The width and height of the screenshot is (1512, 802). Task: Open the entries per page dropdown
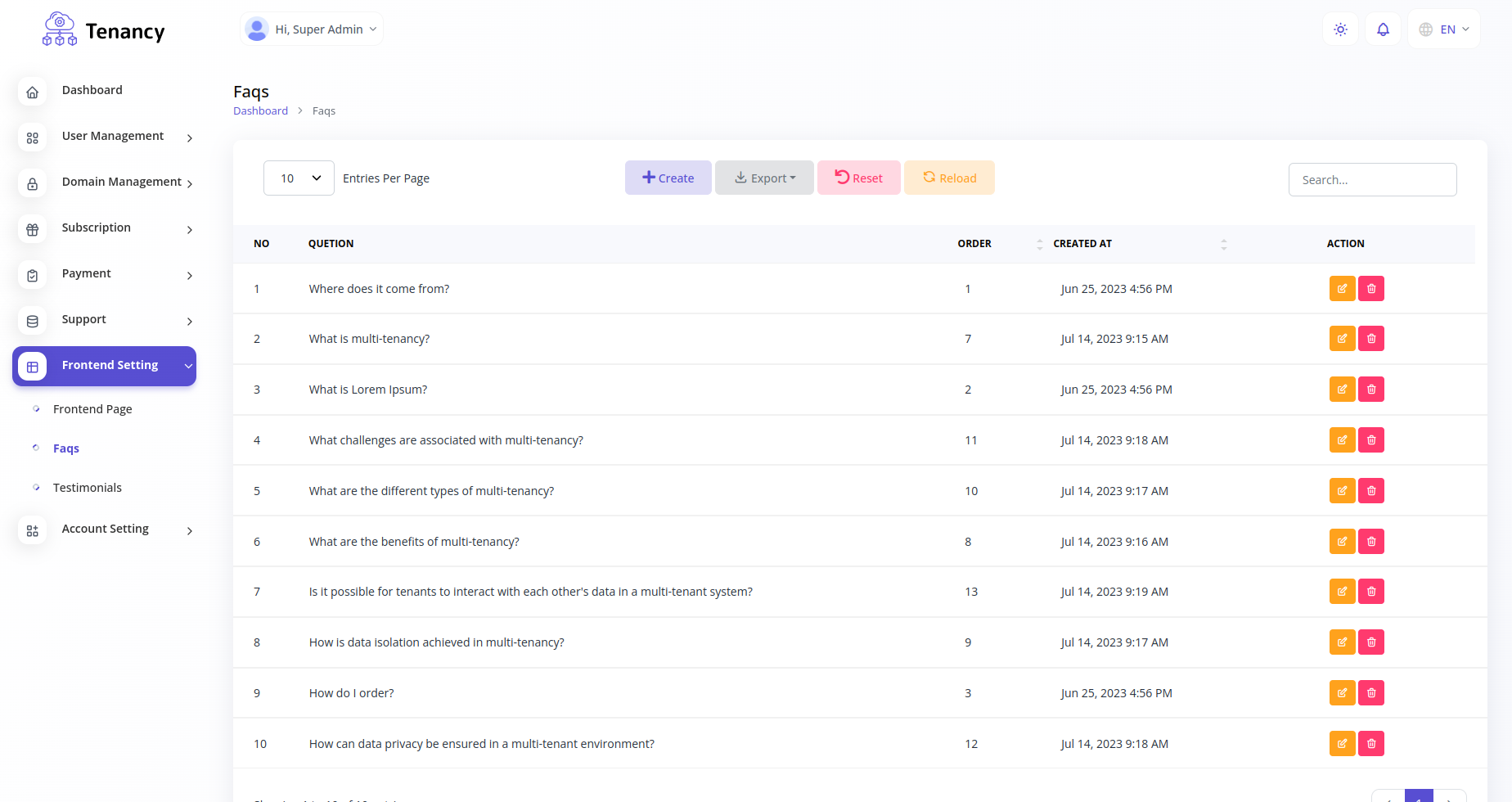pos(299,178)
